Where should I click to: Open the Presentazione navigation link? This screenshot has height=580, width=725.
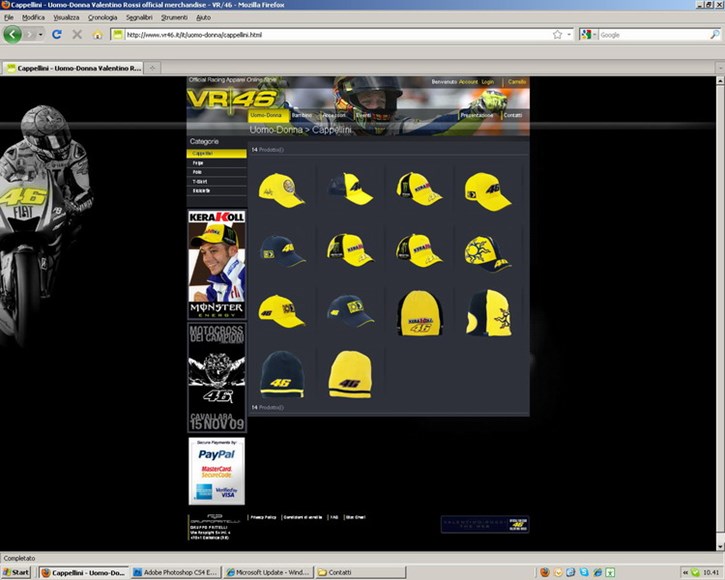(477, 115)
